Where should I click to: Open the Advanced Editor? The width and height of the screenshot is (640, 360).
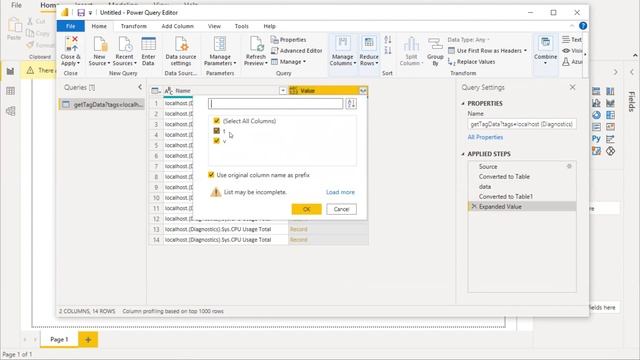coord(297,51)
